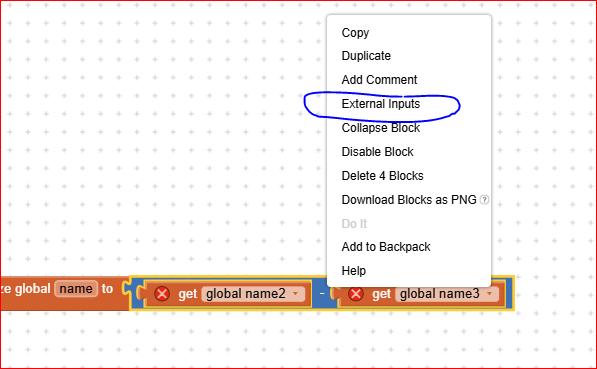Select the minus operator in math block
The height and width of the screenshot is (369, 597).
[x=322, y=294]
